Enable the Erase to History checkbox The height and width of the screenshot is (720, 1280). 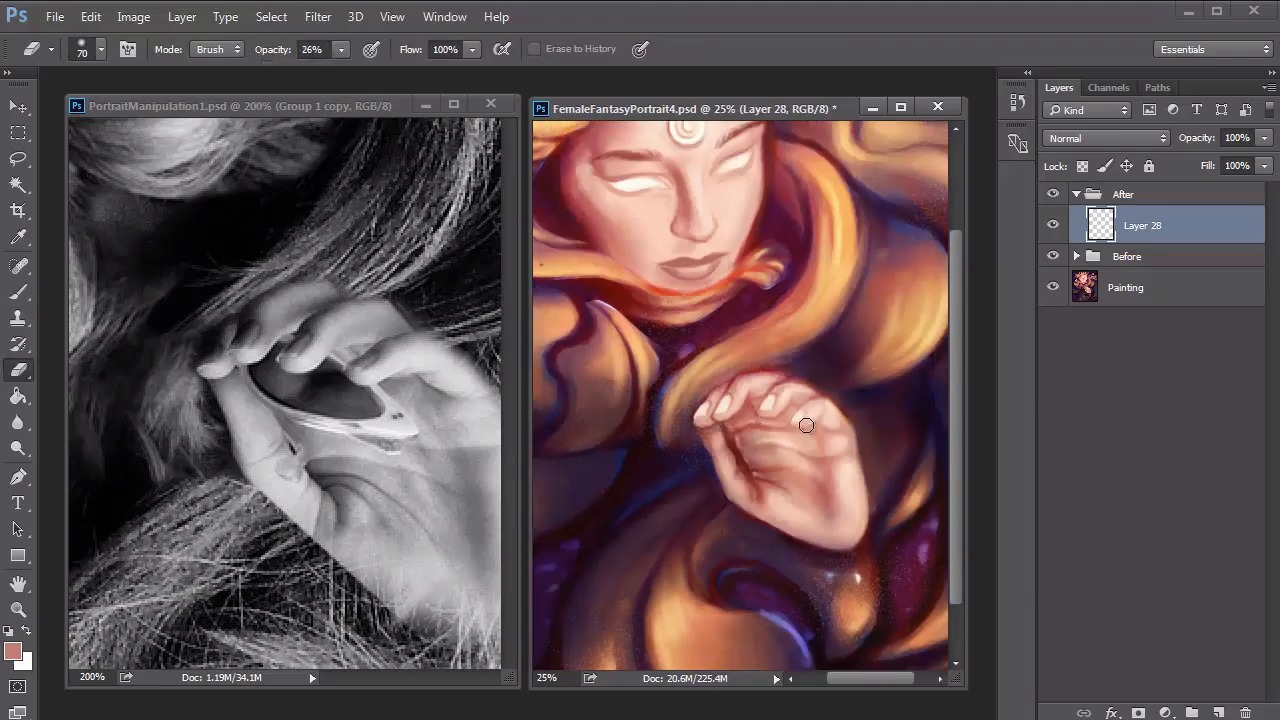[534, 49]
